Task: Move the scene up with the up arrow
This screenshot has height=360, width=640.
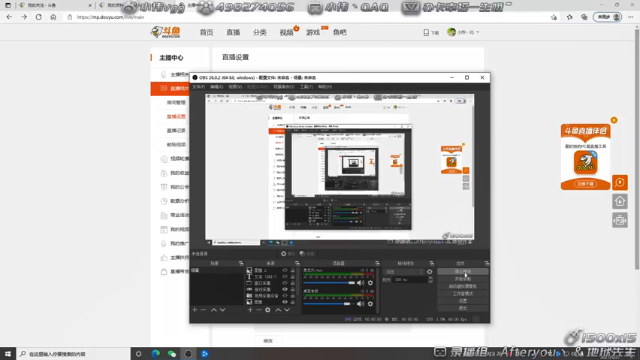Action: coord(213,310)
